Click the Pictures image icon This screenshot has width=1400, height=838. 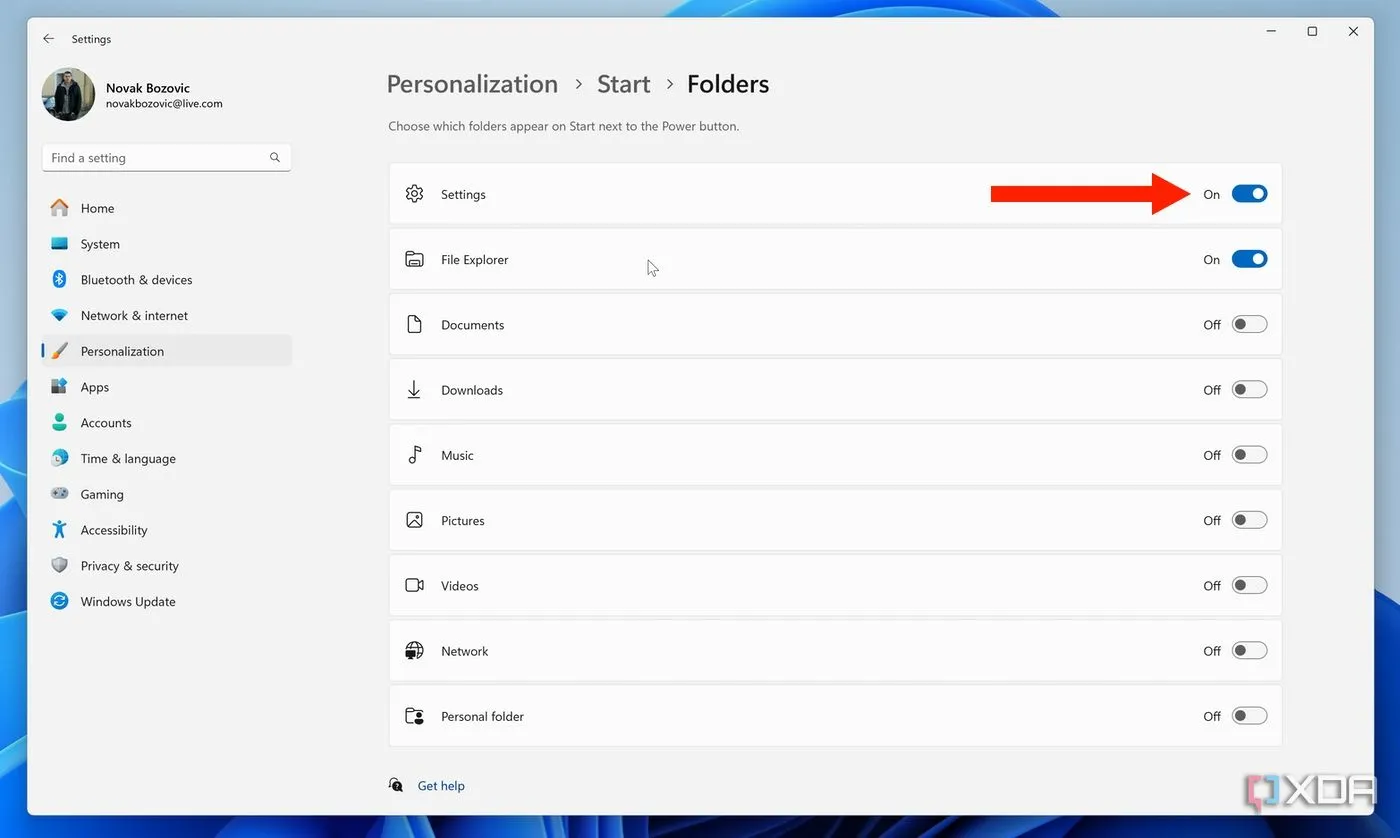tap(414, 520)
